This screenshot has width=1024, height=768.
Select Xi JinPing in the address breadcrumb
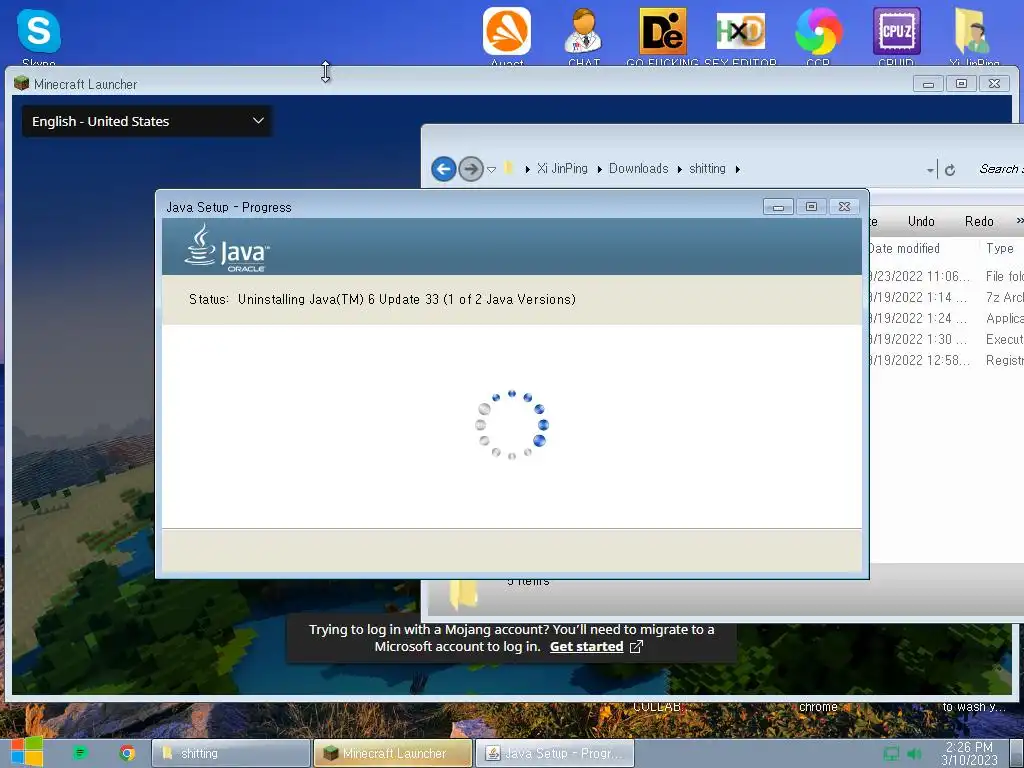pos(562,168)
